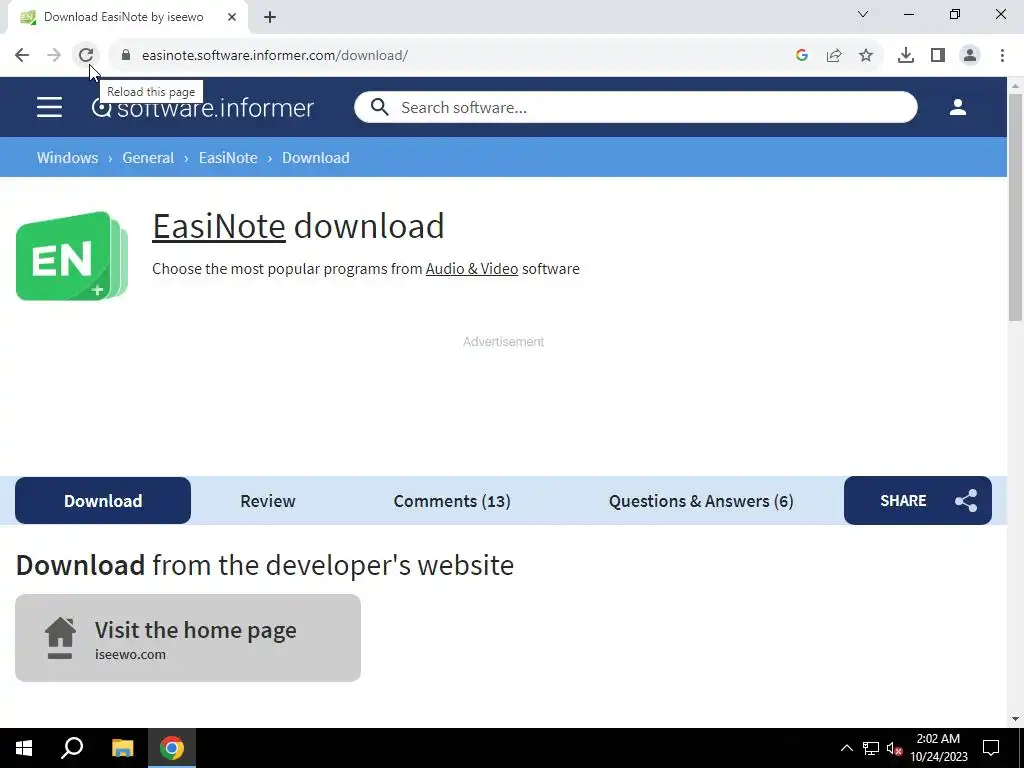The image size is (1024, 768).
Task: Click the magnifier icon in search box
Action: 379,107
